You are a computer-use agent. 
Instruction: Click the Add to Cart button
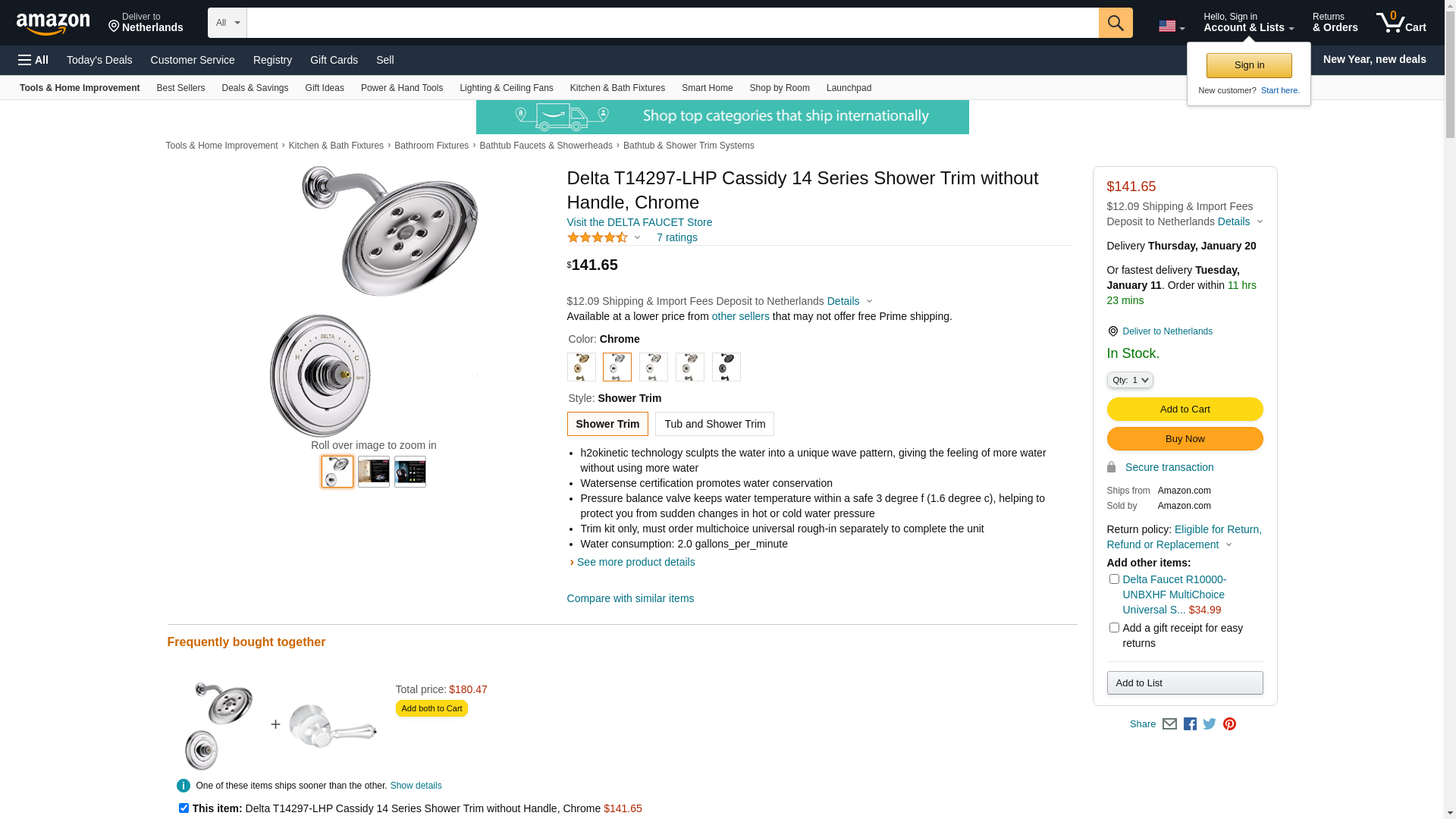pyautogui.click(x=1185, y=409)
